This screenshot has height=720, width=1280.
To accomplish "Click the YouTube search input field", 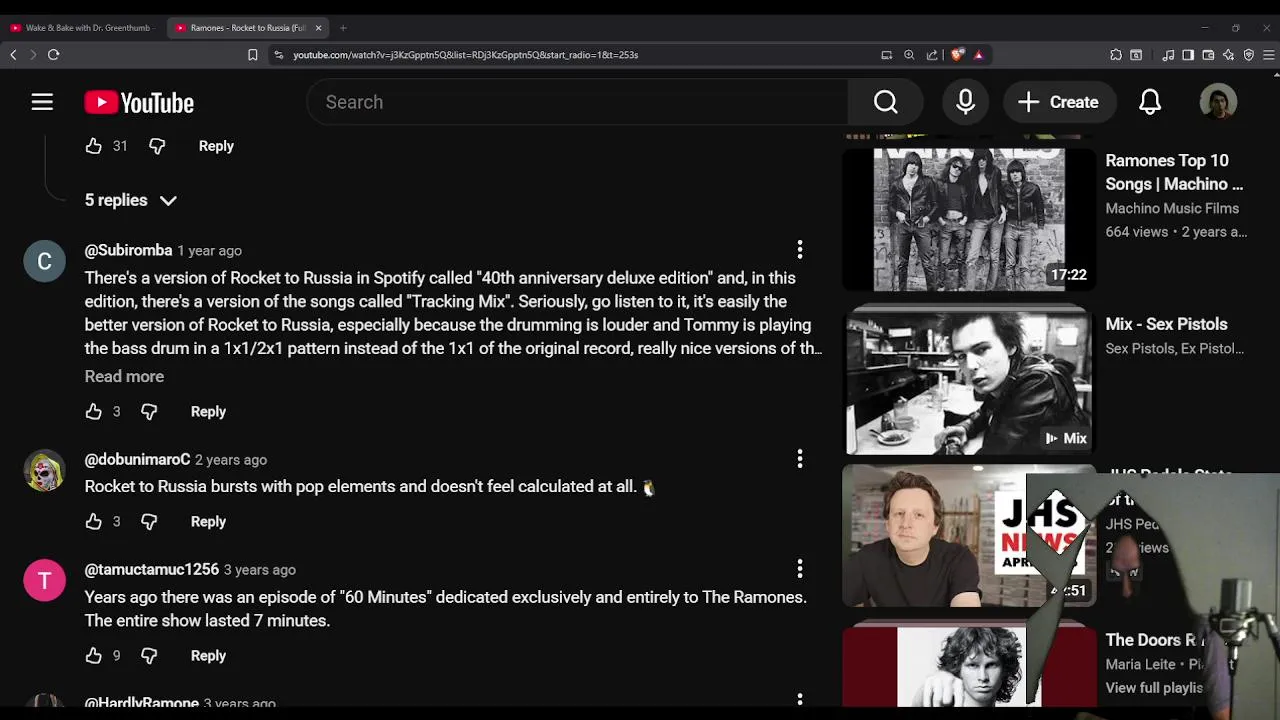I will pyautogui.click(x=577, y=102).
